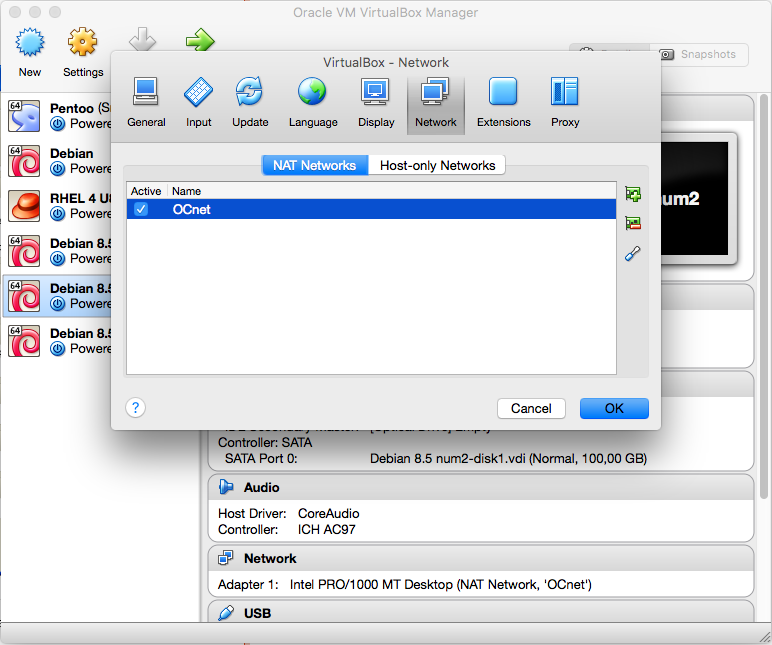
Task: Open the Update preferences pane
Action: (250, 103)
